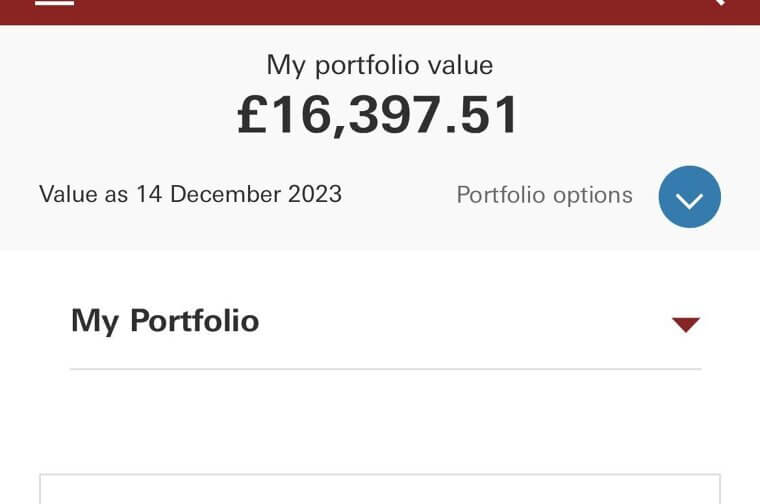Image resolution: width=760 pixels, height=504 pixels.
Task: Expand the My Portfolio red triangle arrow
Action: point(686,324)
